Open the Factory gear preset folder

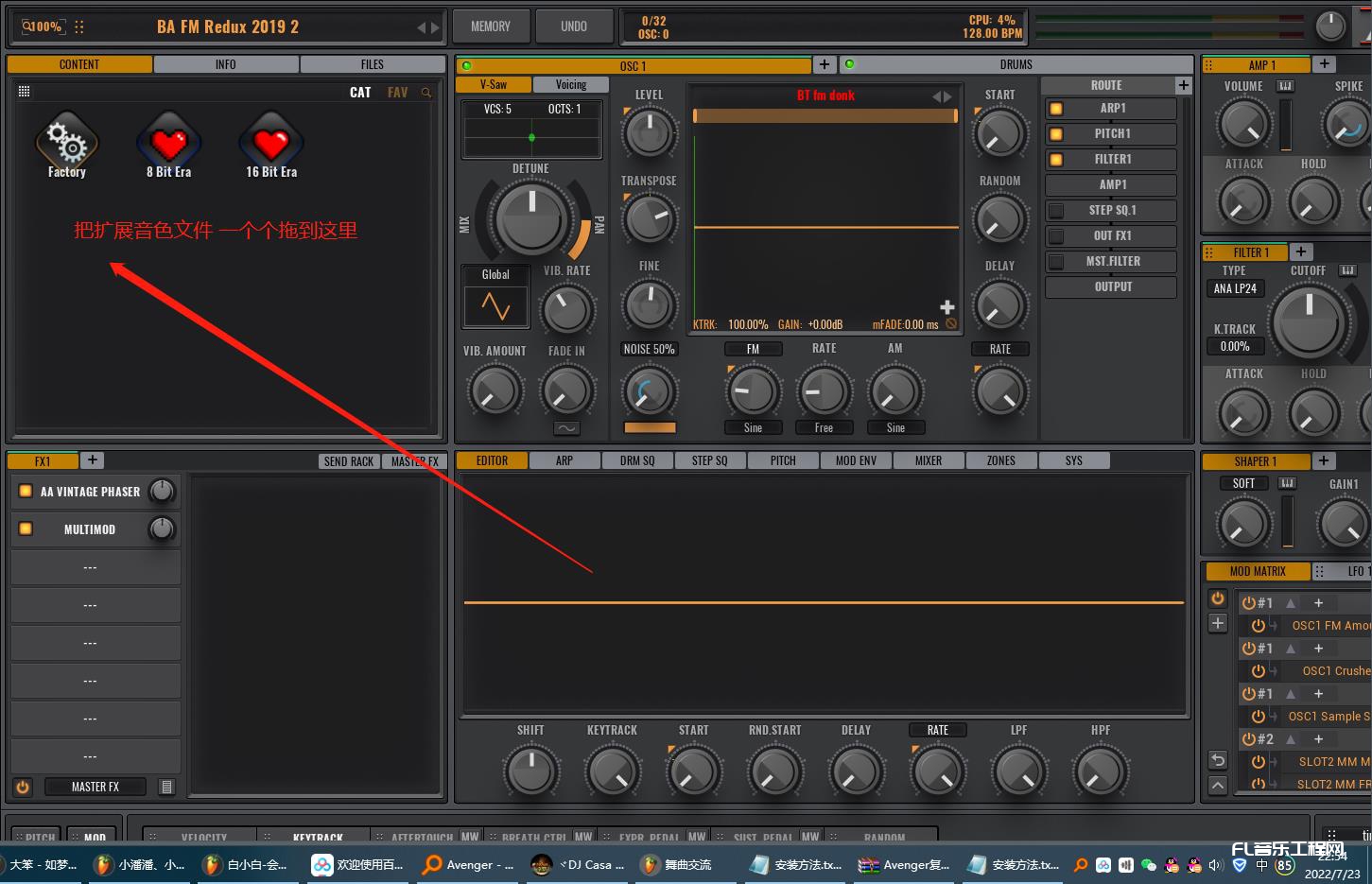[x=66, y=144]
